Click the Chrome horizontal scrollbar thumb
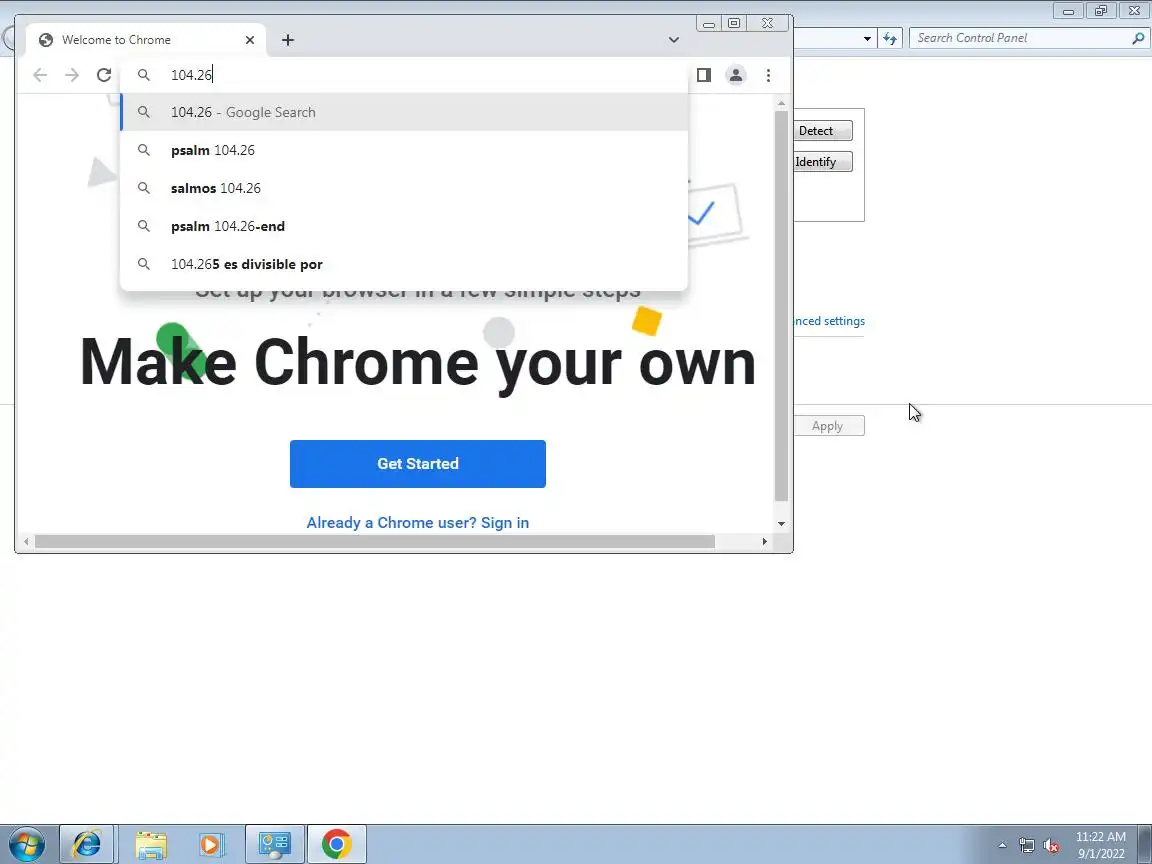Screen dimensions: 1152x864 [x=375, y=541]
